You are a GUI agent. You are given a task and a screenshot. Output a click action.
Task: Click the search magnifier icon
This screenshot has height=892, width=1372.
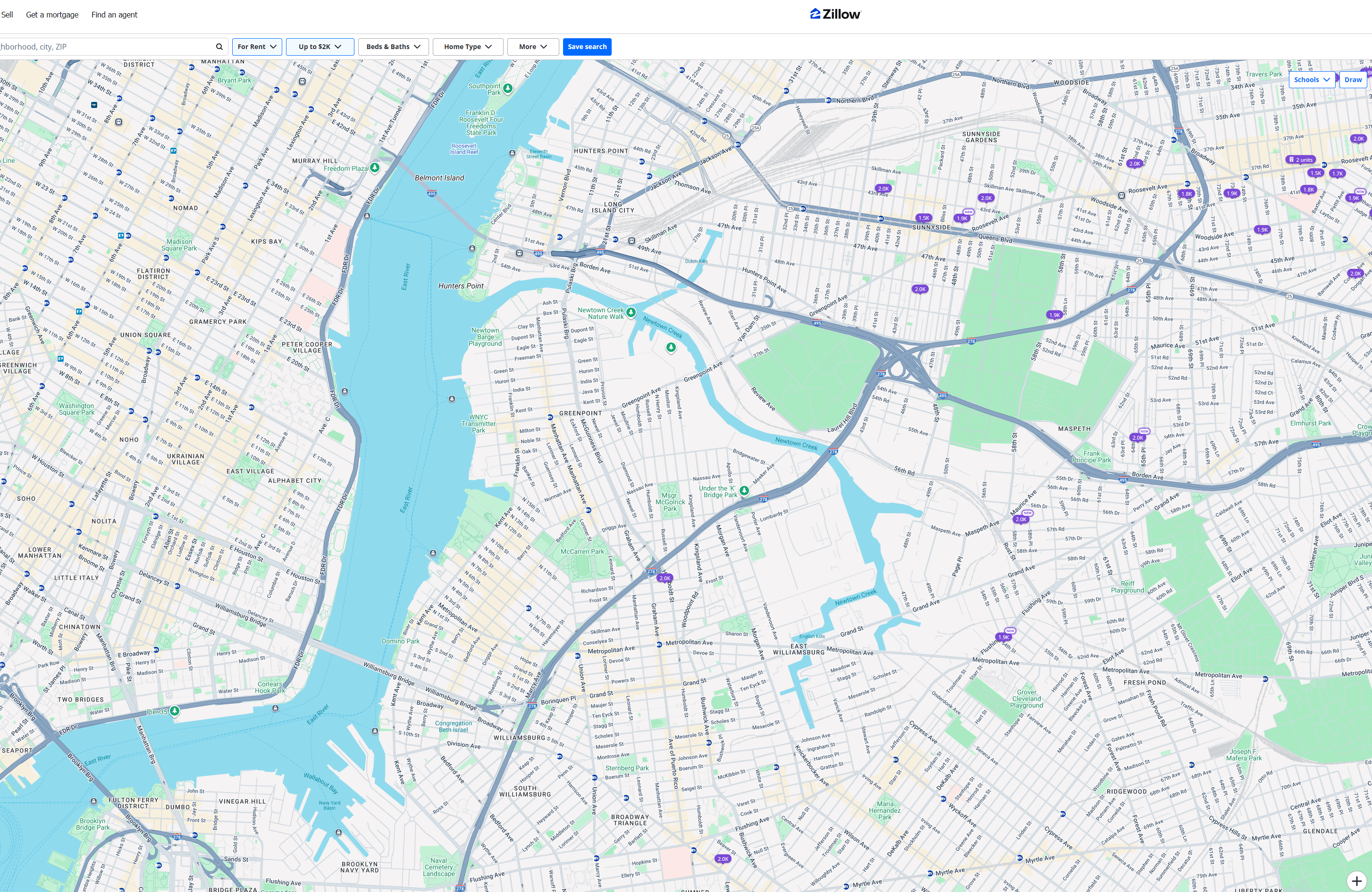pos(219,47)
